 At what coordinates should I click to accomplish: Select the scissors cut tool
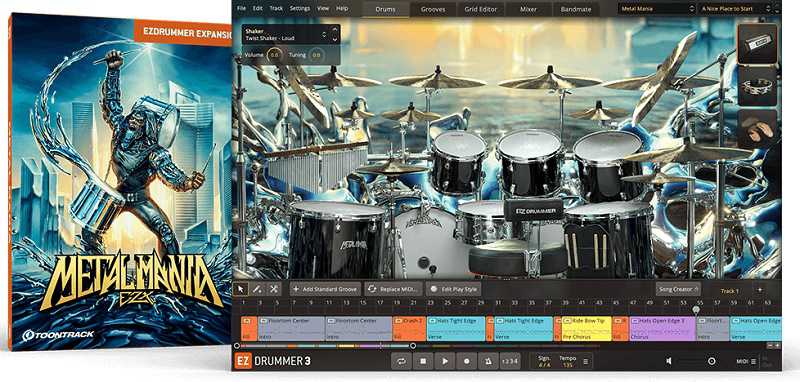273,289
